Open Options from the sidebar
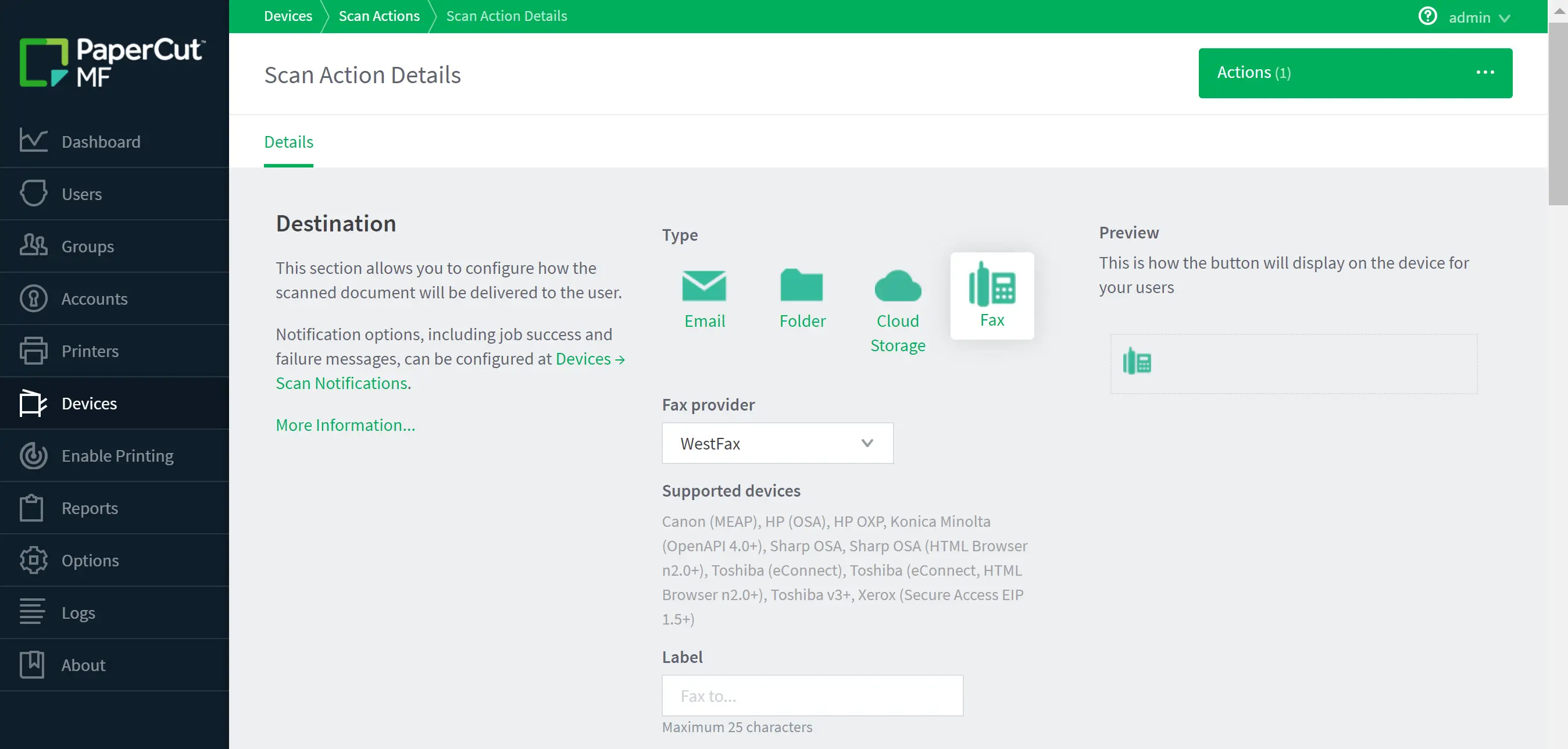This screenshot has width=1568, height=749. click(x=90, y=560)
